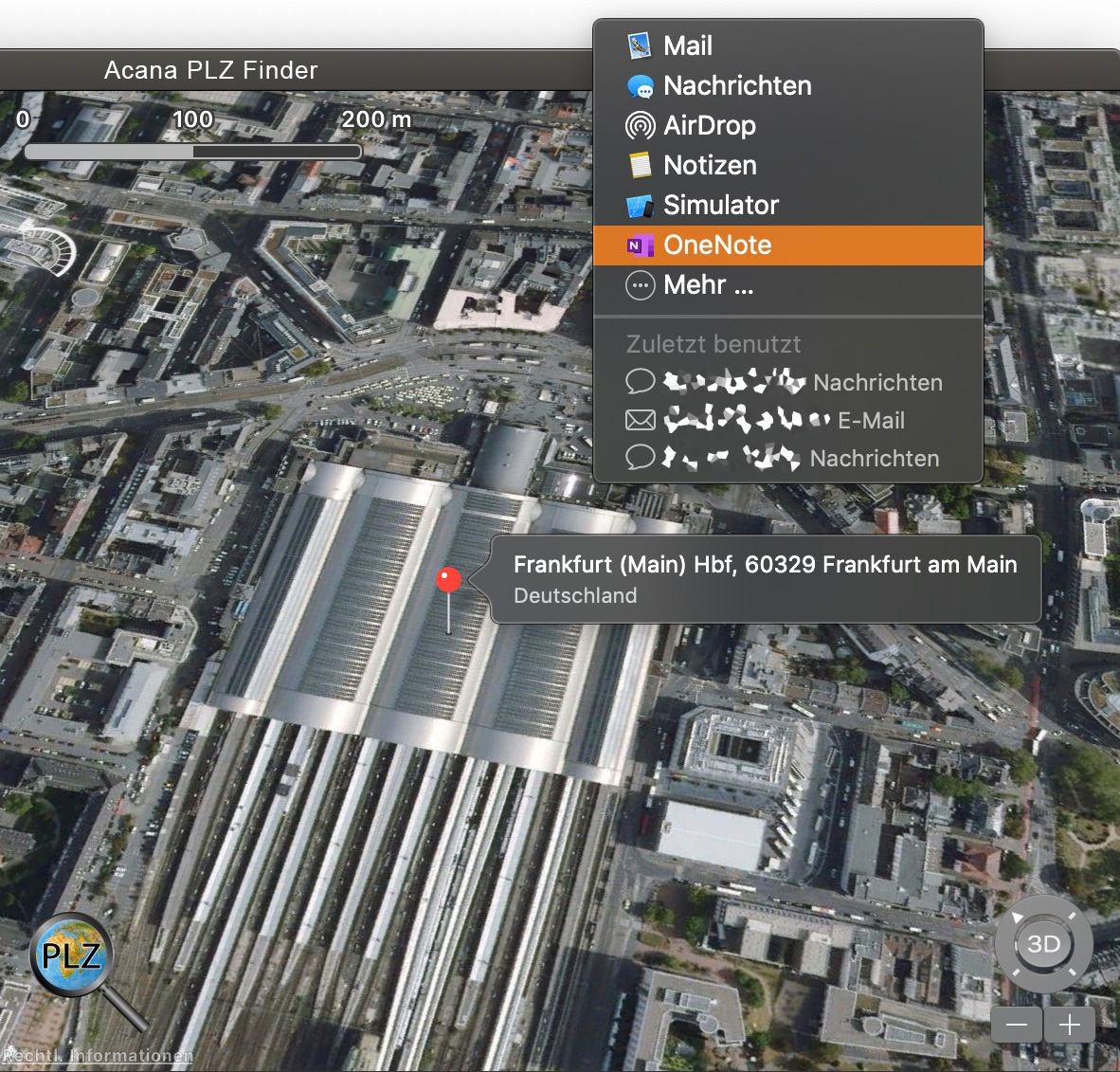Click the Deutschland label in the callout
Image resolution: width=1120 pixels, height=1072 pixels.
[575, 595]
